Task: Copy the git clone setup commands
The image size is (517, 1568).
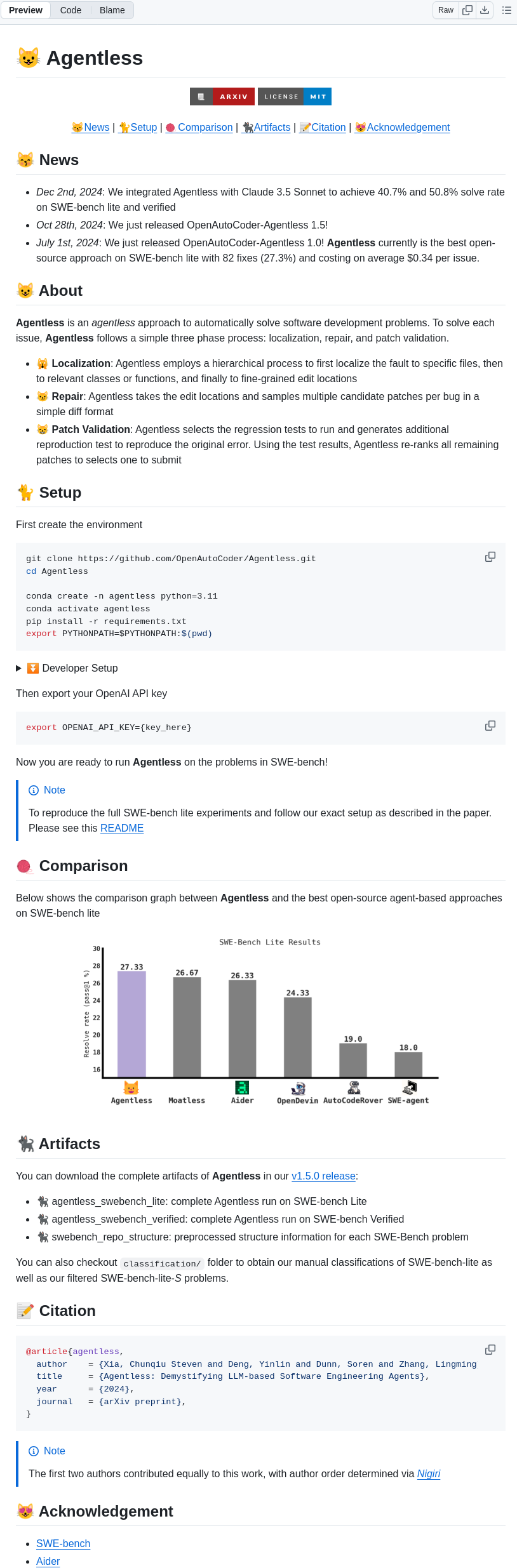Action: pyautogui.click(x=490, y=557)
